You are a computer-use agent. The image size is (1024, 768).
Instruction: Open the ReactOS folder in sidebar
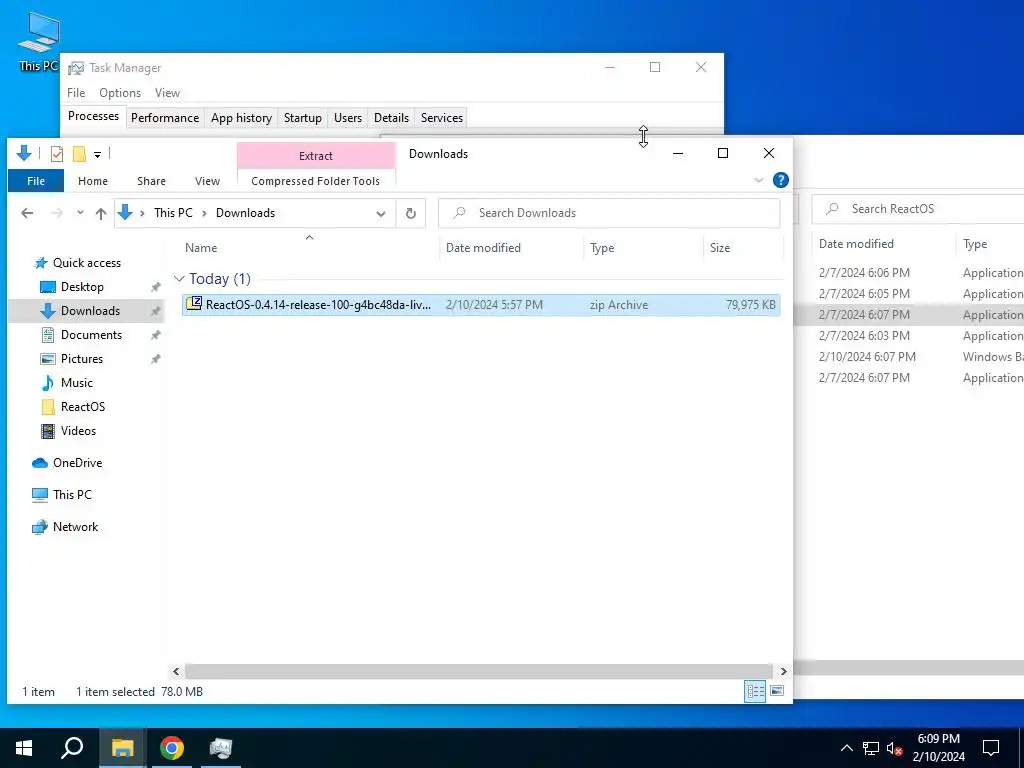point(82,407)
